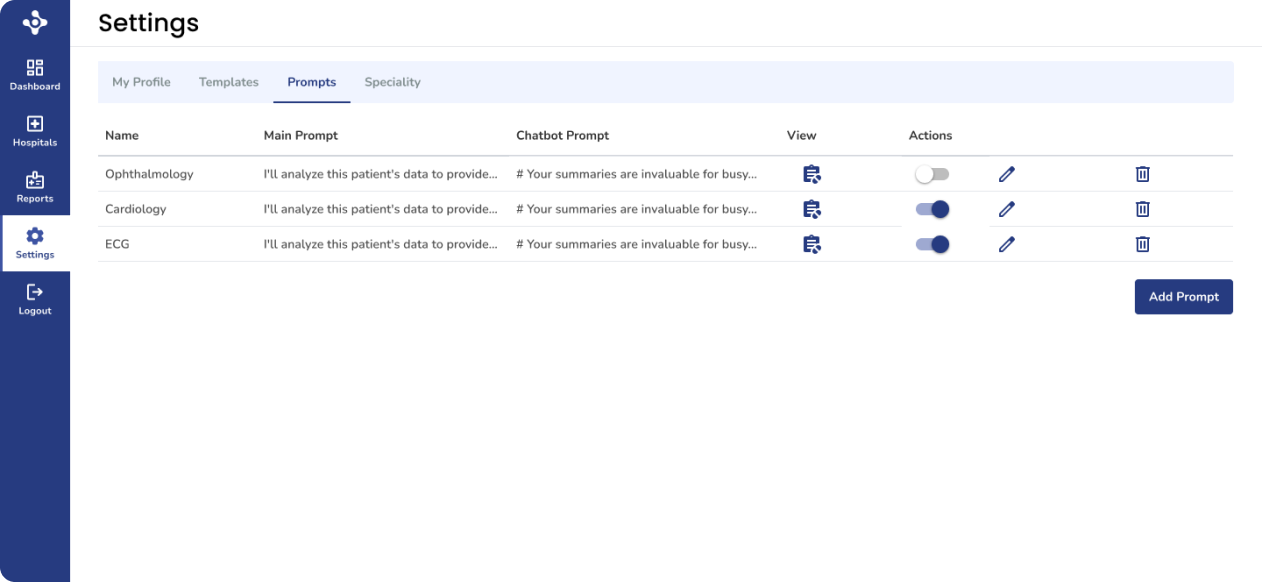Click the view icon for ECG
Screen dimensions: 1262x582
tap(811, 244)
